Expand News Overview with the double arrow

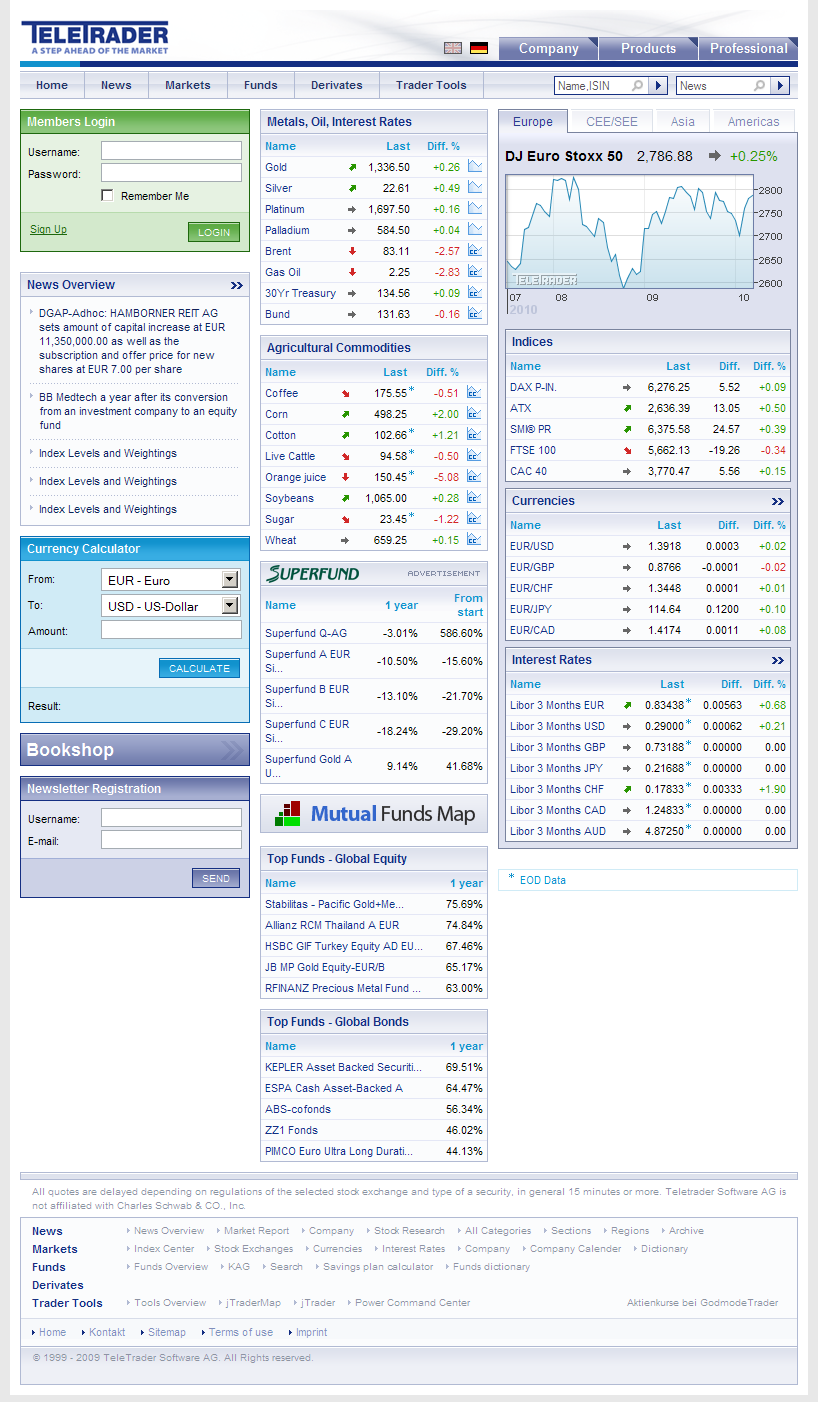(236, 285)
